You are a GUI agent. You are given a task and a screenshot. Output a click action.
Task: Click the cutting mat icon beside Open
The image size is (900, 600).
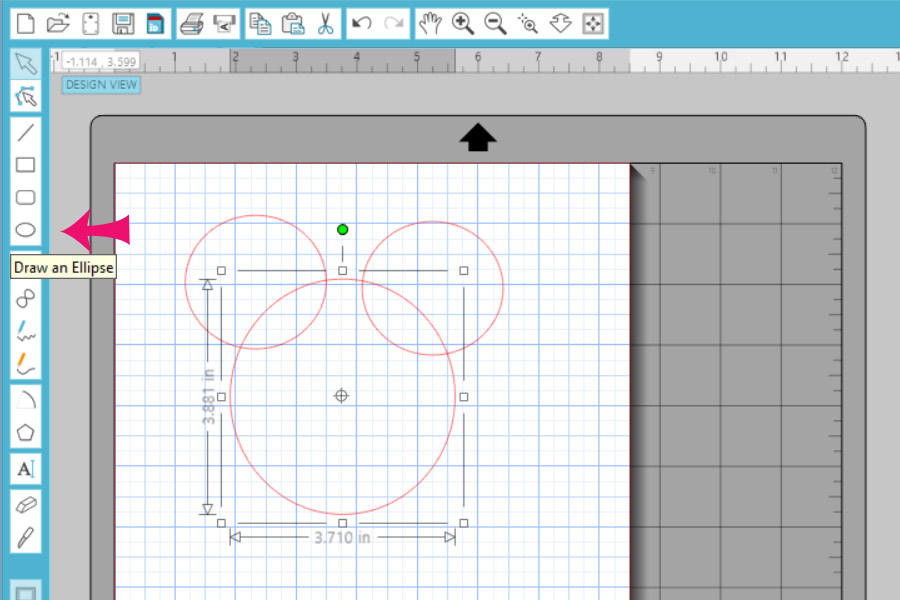(x=91, y=24)
